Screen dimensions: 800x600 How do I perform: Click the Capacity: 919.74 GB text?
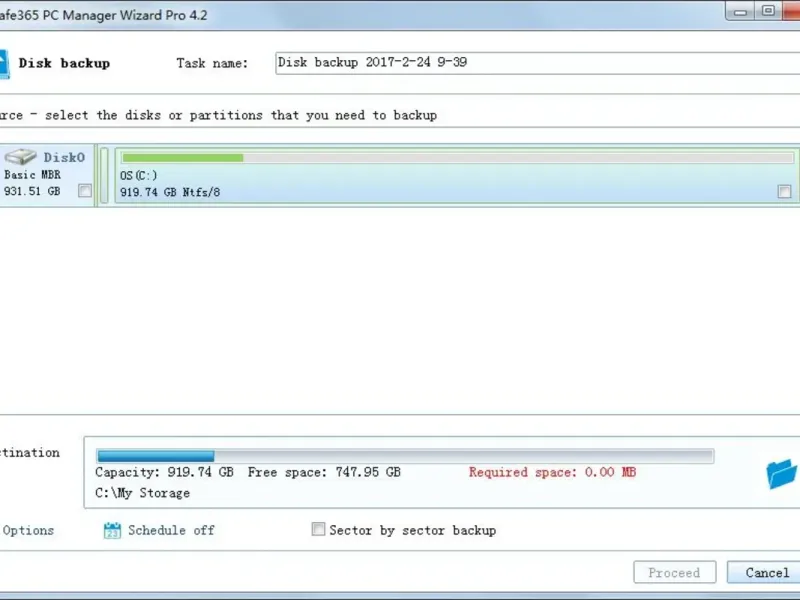click(x=164, y=472)
